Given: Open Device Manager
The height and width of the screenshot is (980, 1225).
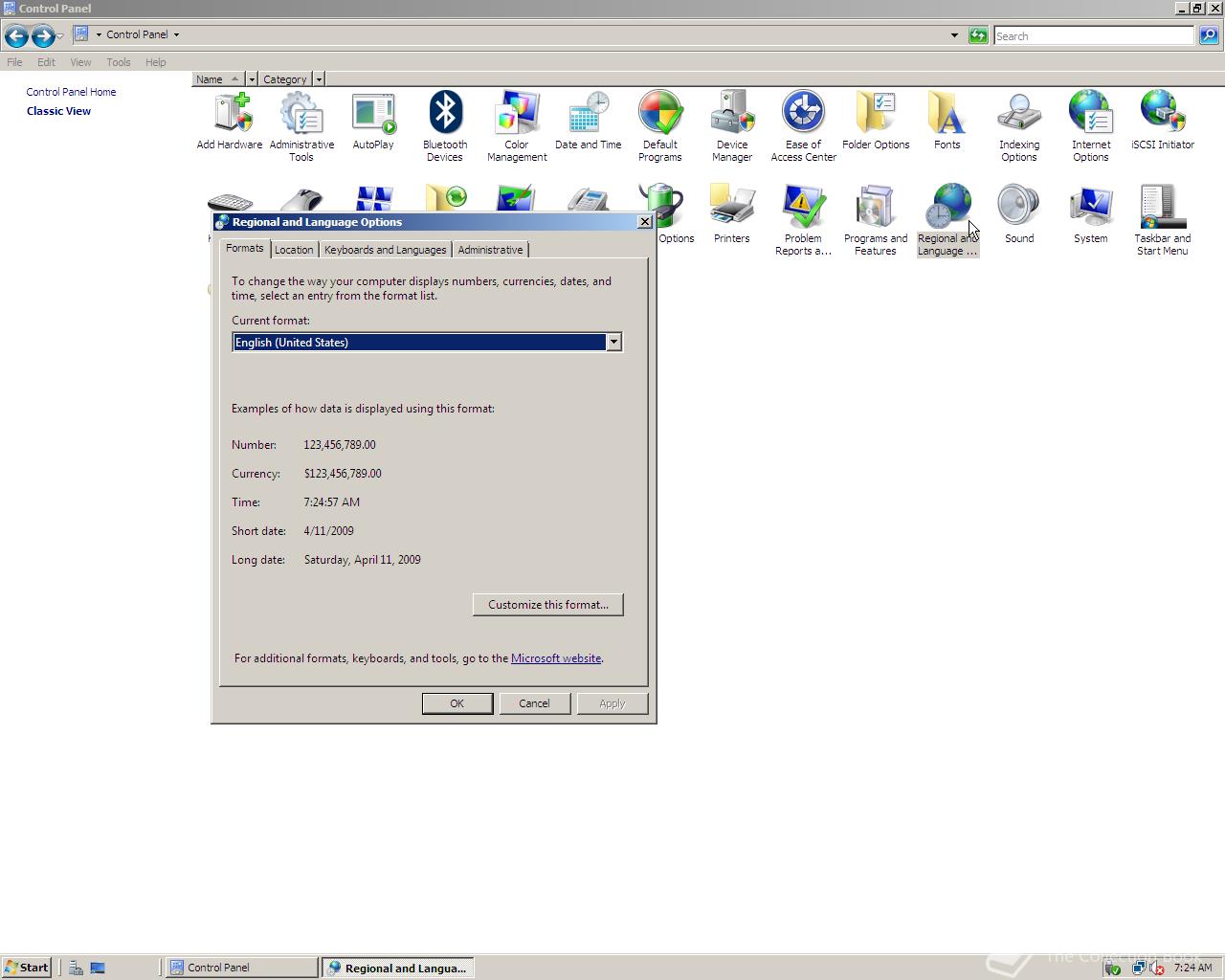Looking at the screenshot, I should coord(732,126).
